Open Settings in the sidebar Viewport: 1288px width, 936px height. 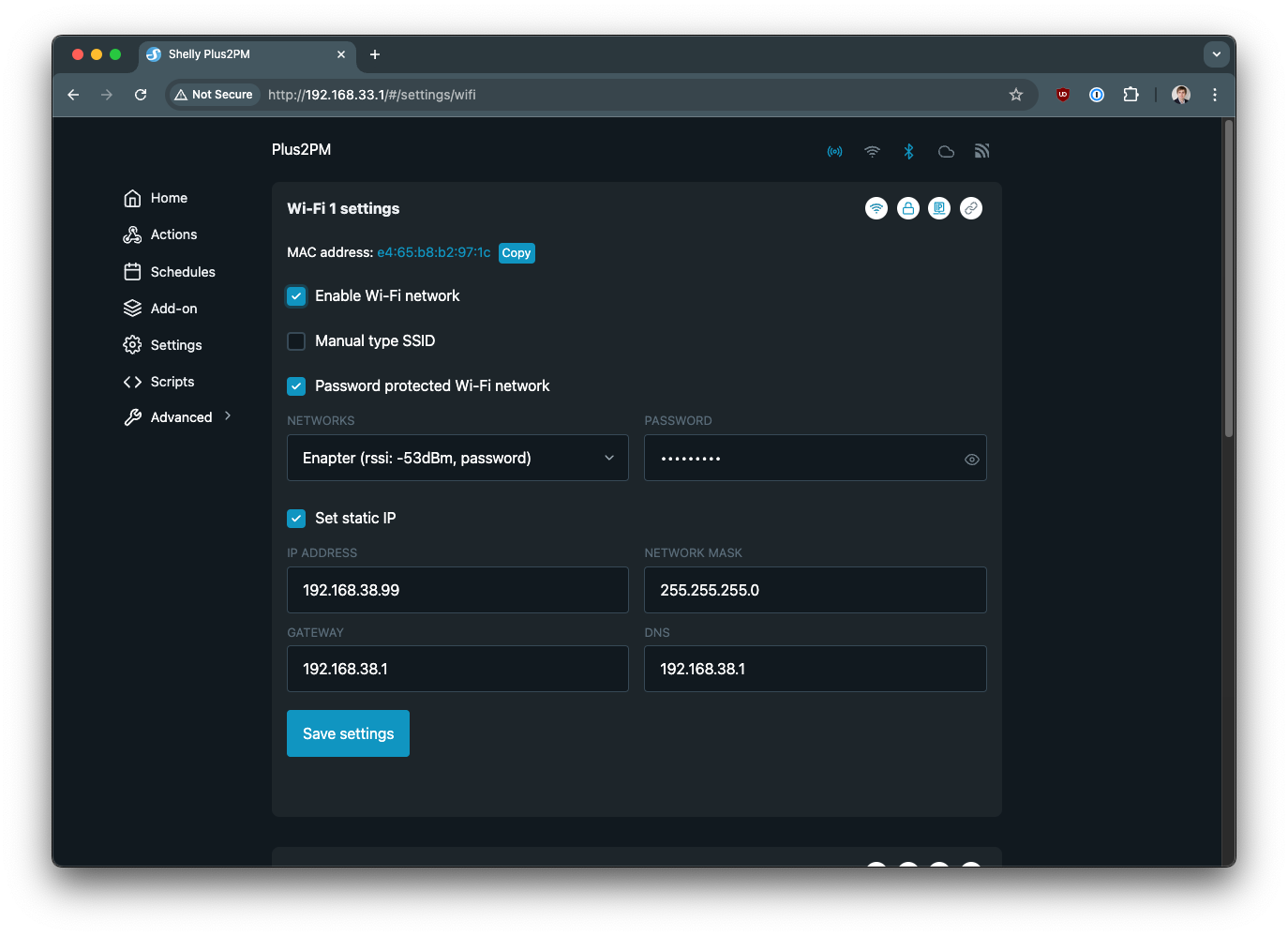(x=163, y=345)
